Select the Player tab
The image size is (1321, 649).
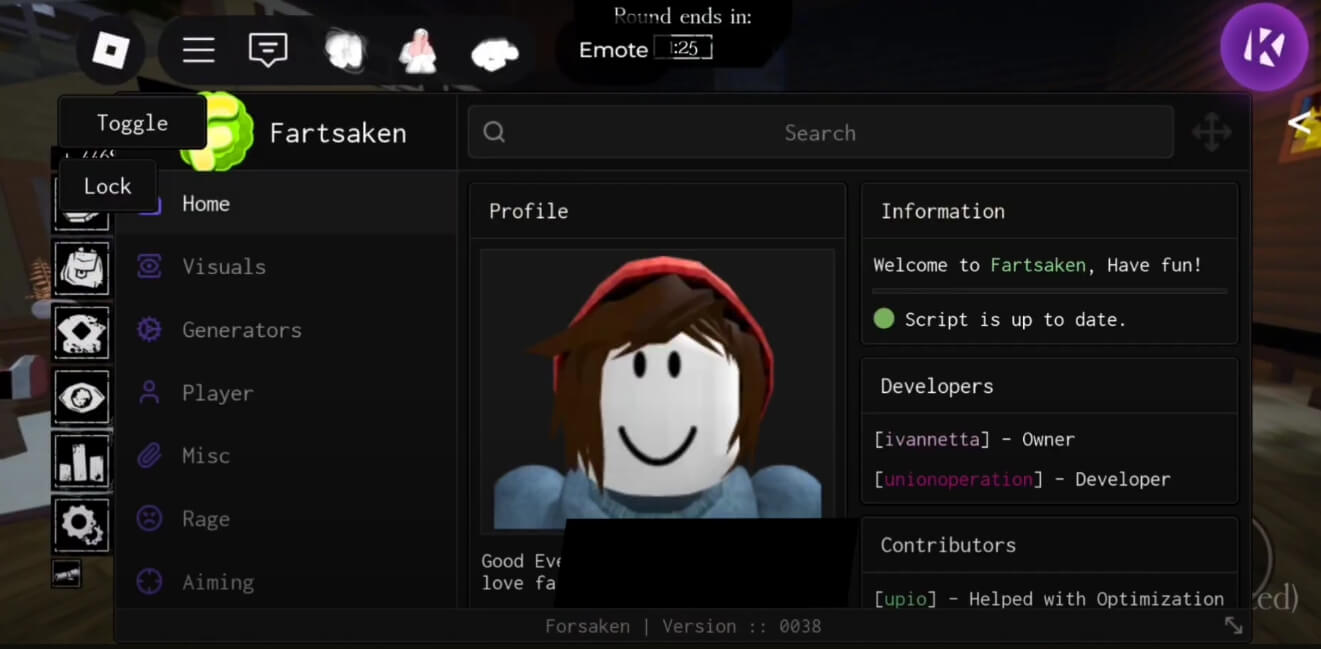click(286, 393)
